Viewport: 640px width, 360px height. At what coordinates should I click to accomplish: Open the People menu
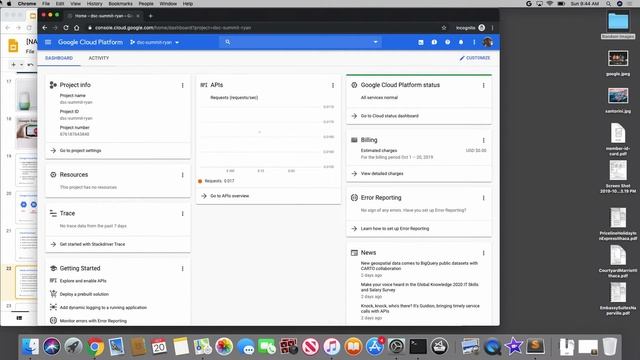tap(146, 4)
